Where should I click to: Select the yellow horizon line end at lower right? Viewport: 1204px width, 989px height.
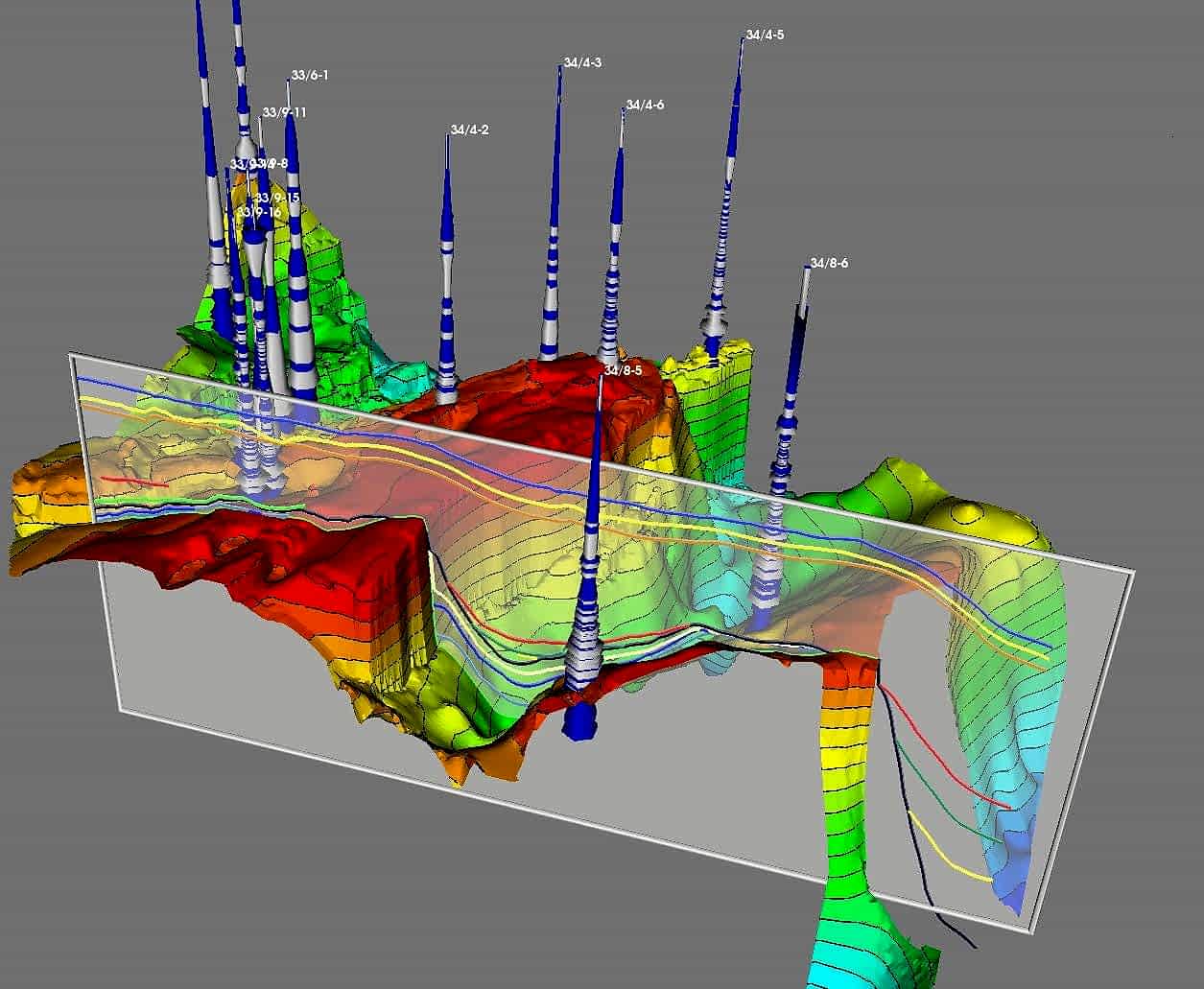click(977, 873)
